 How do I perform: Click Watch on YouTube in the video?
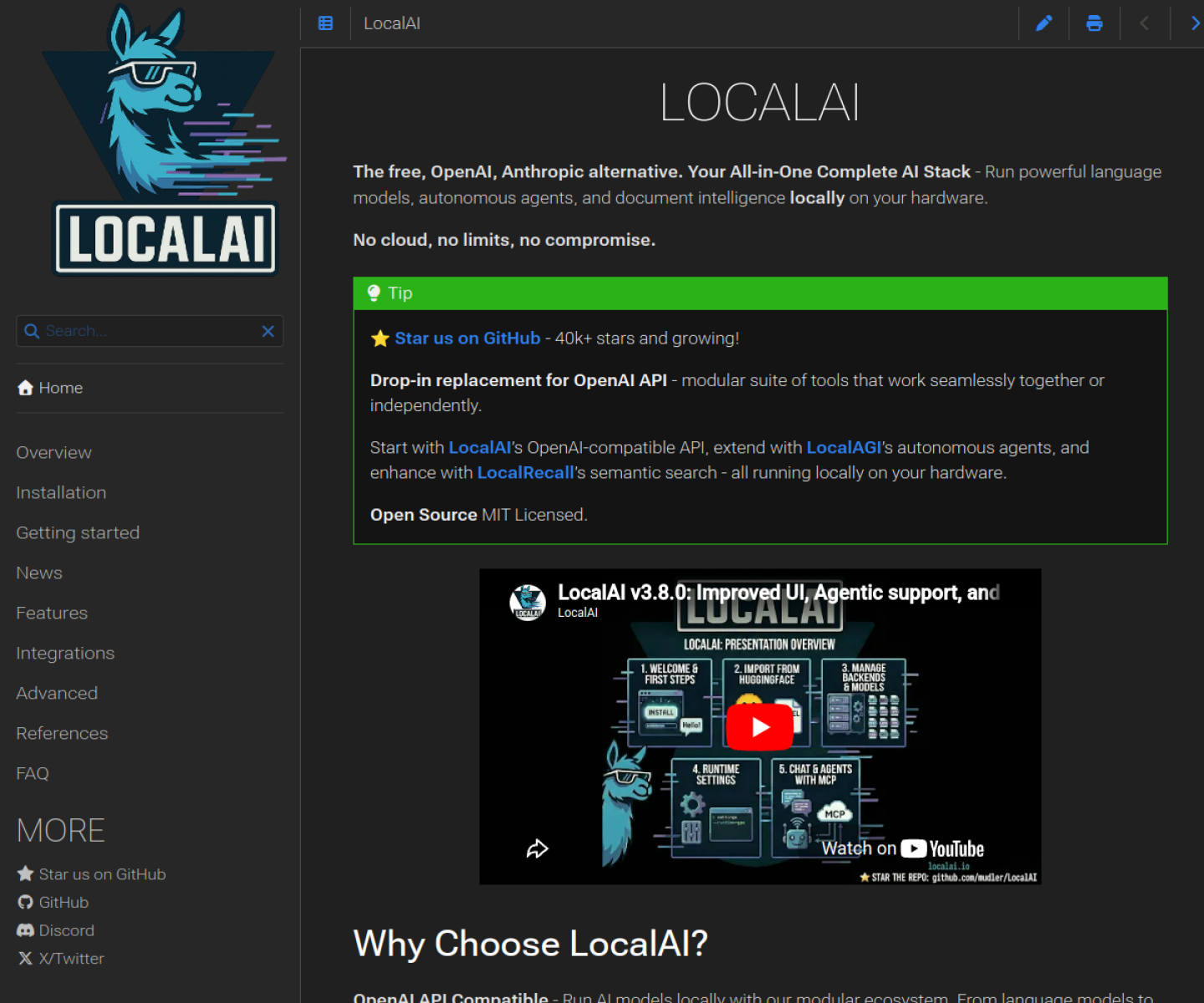(x=902, y=848)
